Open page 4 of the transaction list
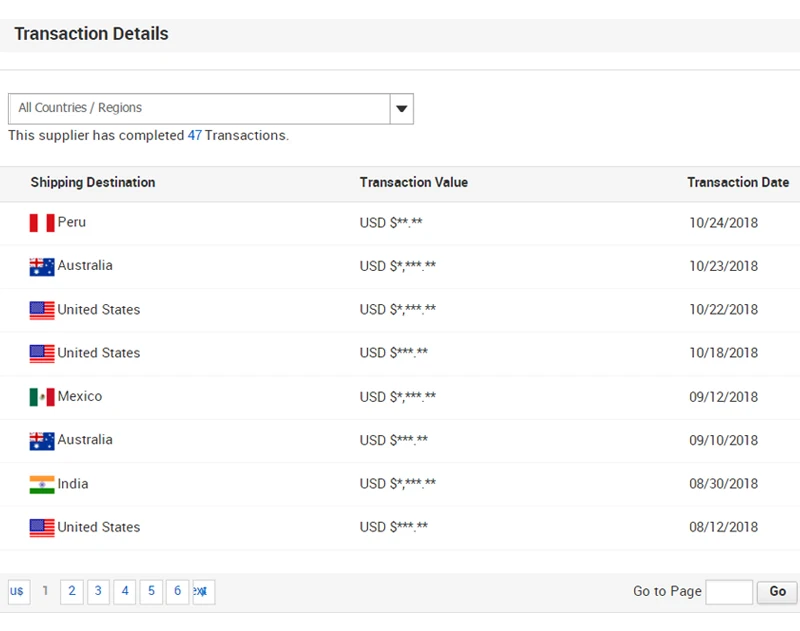Screen dimensions: 800x631 125,592
